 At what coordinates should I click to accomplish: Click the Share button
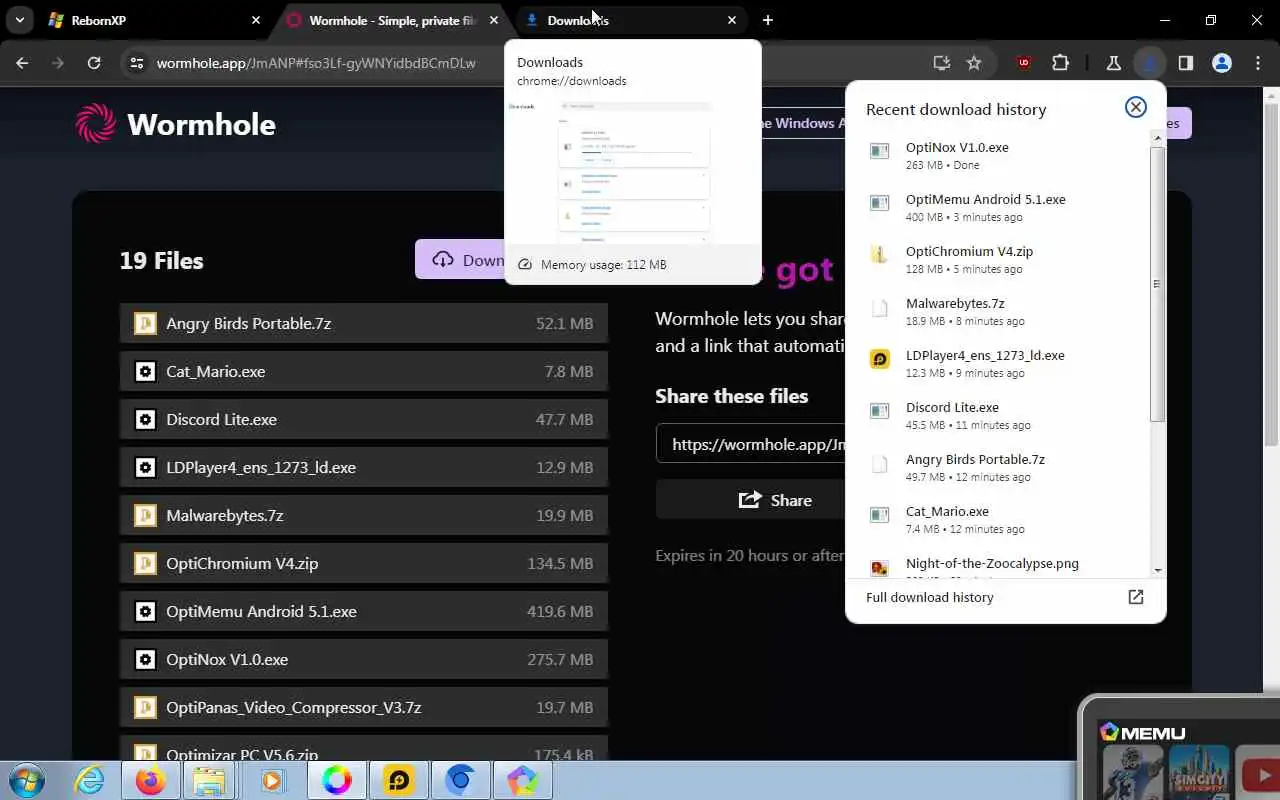click(750, 500)
